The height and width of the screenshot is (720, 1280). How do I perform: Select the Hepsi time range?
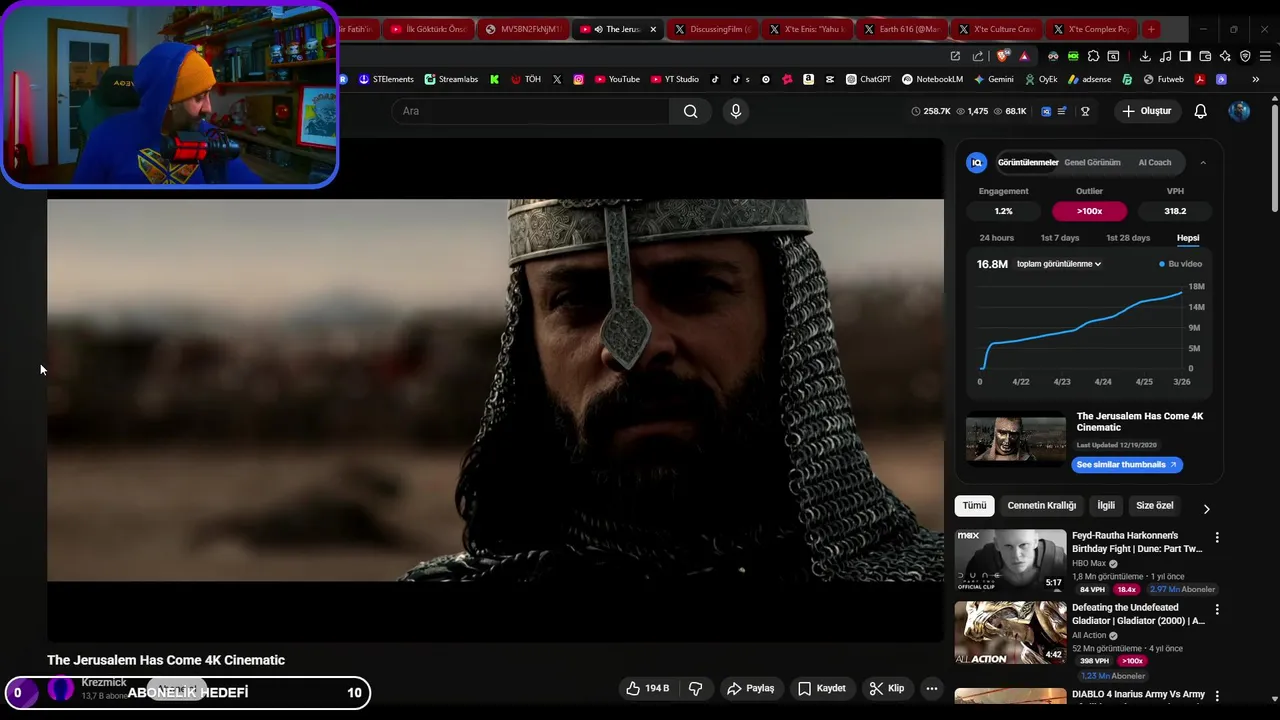[x=1188, y=238]
